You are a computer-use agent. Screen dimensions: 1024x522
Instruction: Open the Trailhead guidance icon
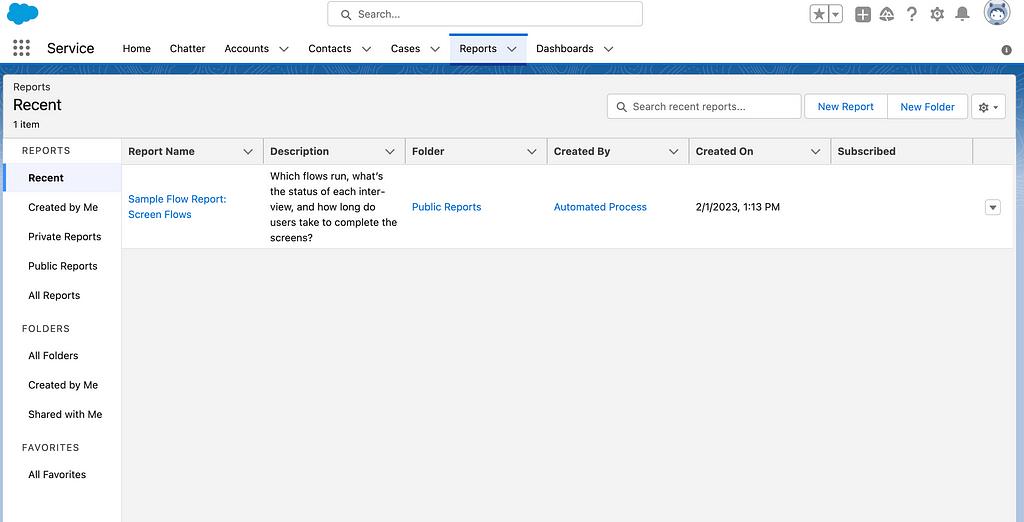point(887,14)
